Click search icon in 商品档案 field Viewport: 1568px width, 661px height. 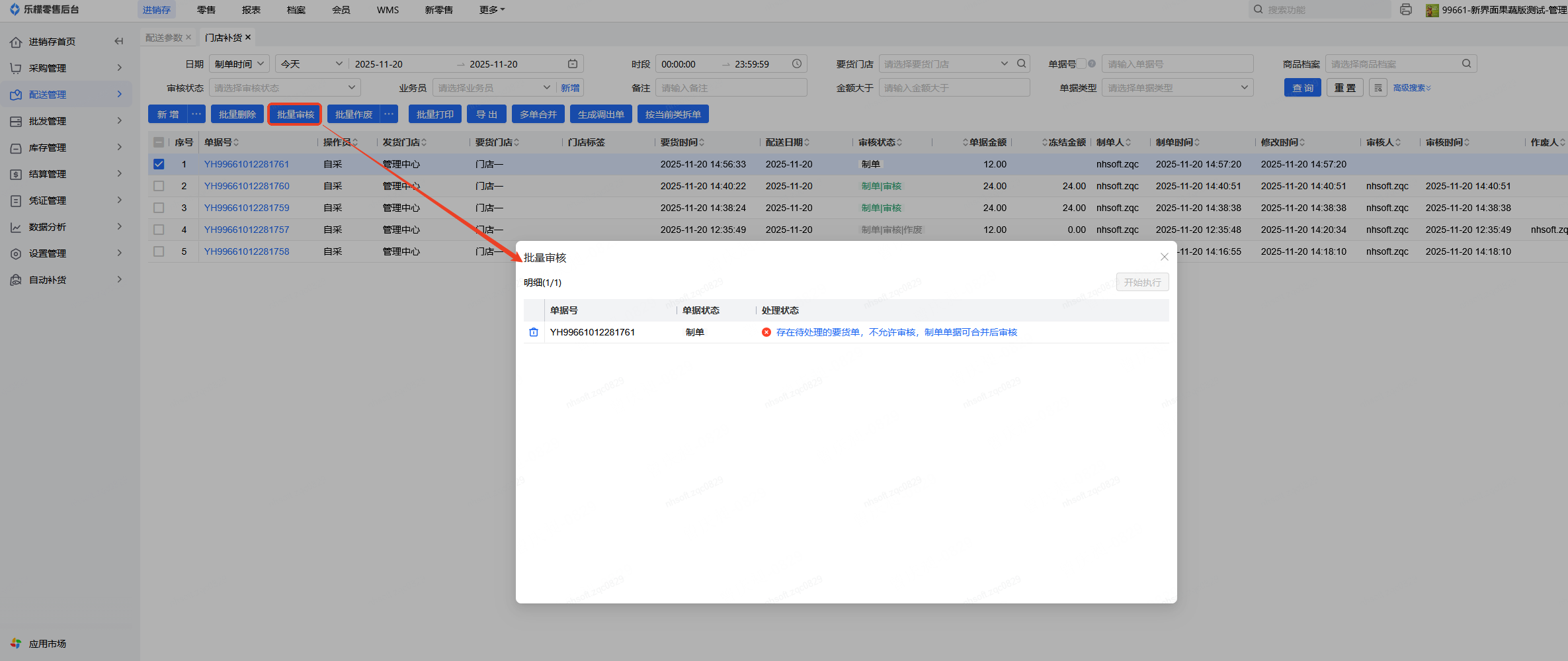click(x=1467, y=64)
